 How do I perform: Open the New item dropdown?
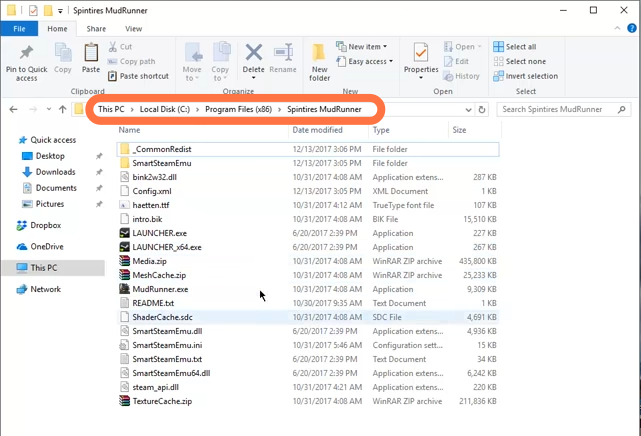361,47
